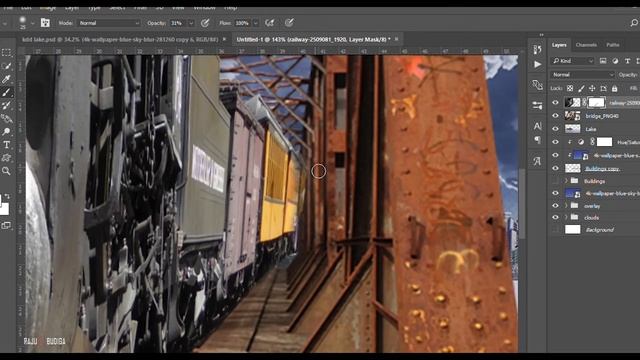Hide the railway layer eye icon
Image resolution: width=640 pixels, height=360 pixels.
pos(556,103)
